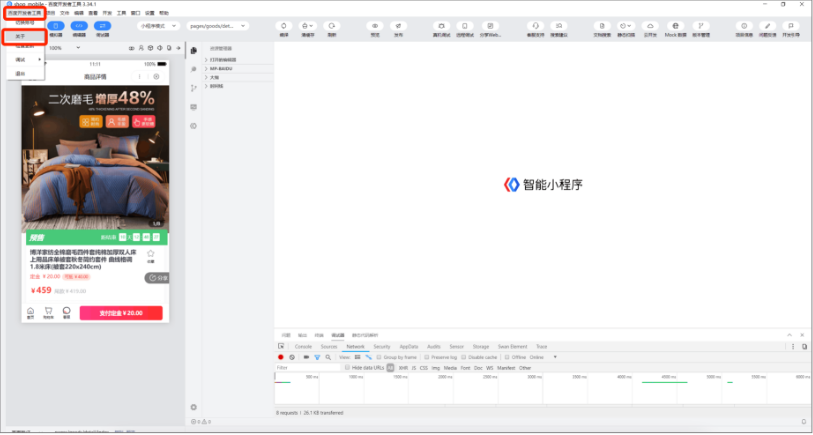This screenshot has width=813, height=435.
Task: Open the 100% zoom dropdown in simulator
Action: coord(65,48)
